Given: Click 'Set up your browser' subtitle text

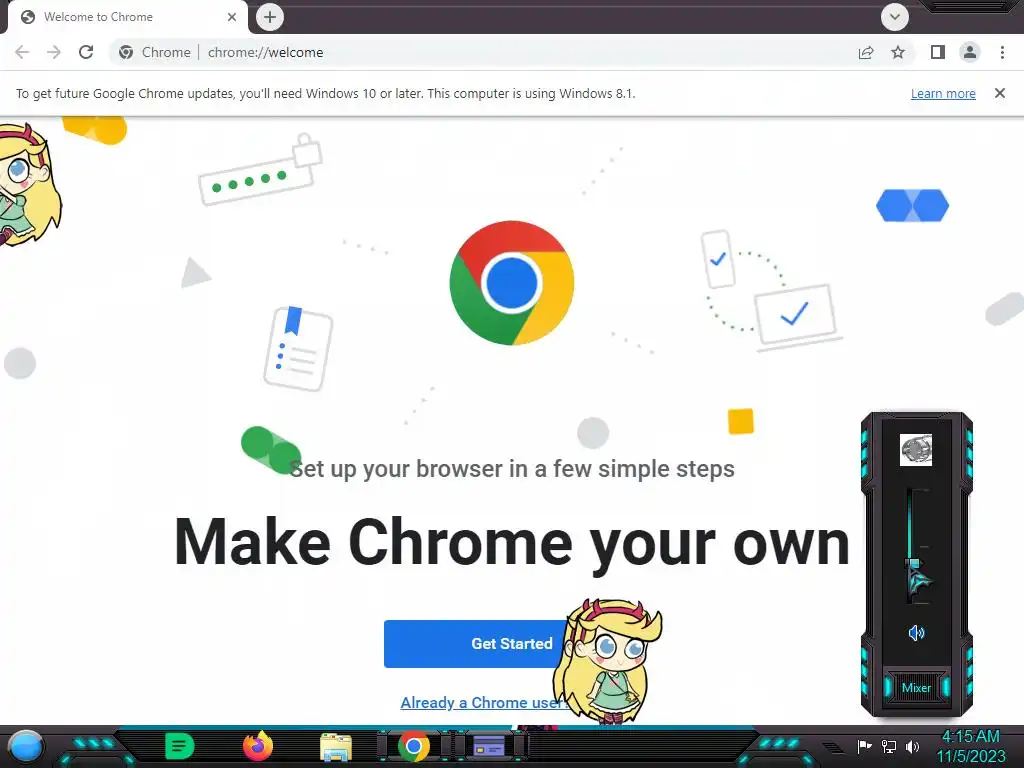Looking at the screenshot, I should click(512, 469).
